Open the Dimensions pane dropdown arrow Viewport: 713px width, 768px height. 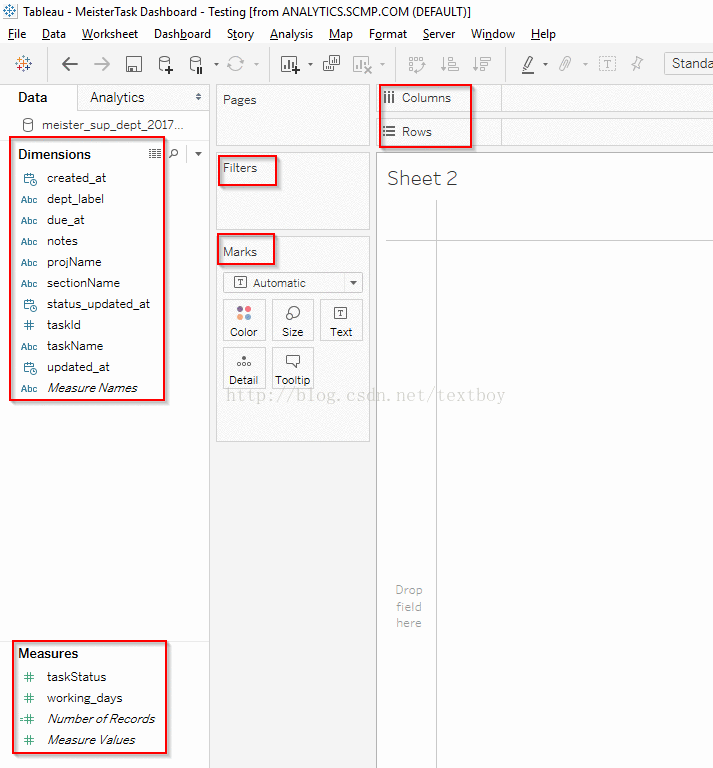click(x=198, y=154)
